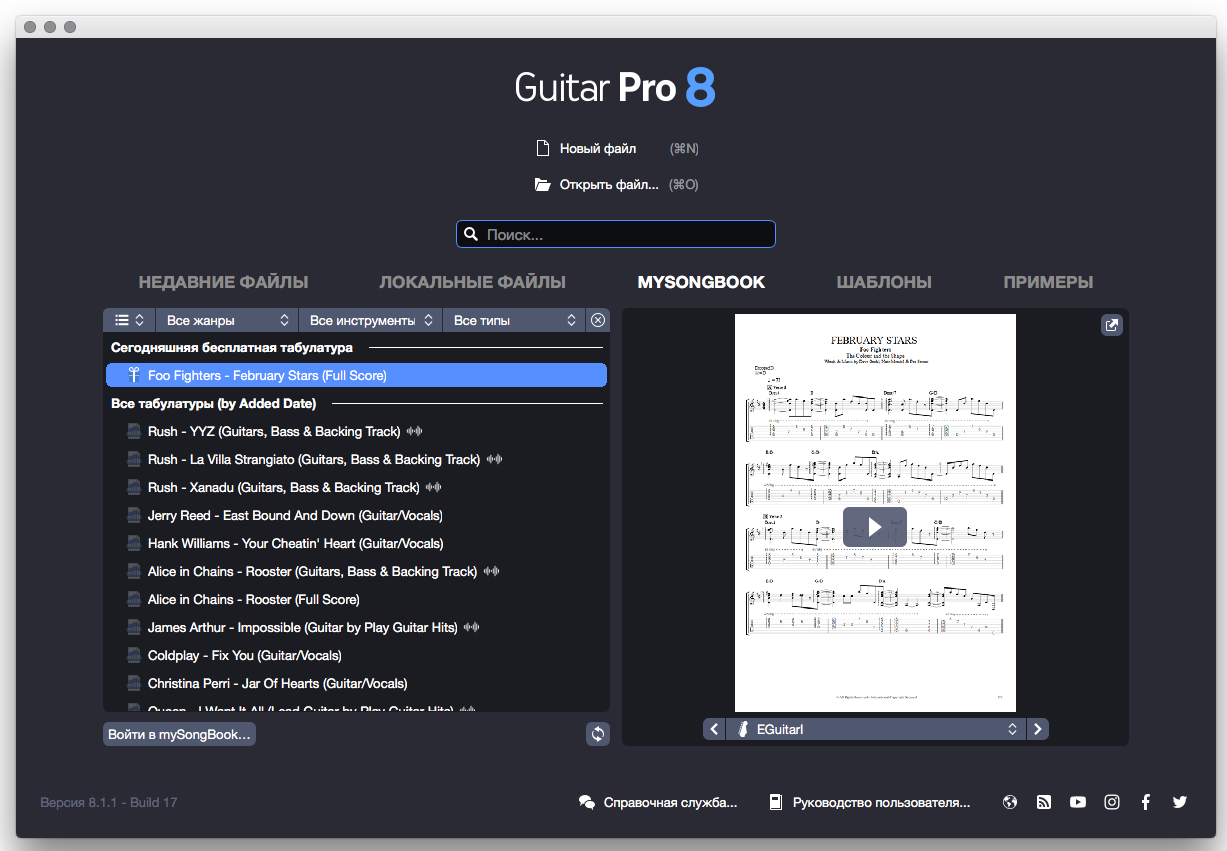Click the Instagram icon

point(1112,802)
